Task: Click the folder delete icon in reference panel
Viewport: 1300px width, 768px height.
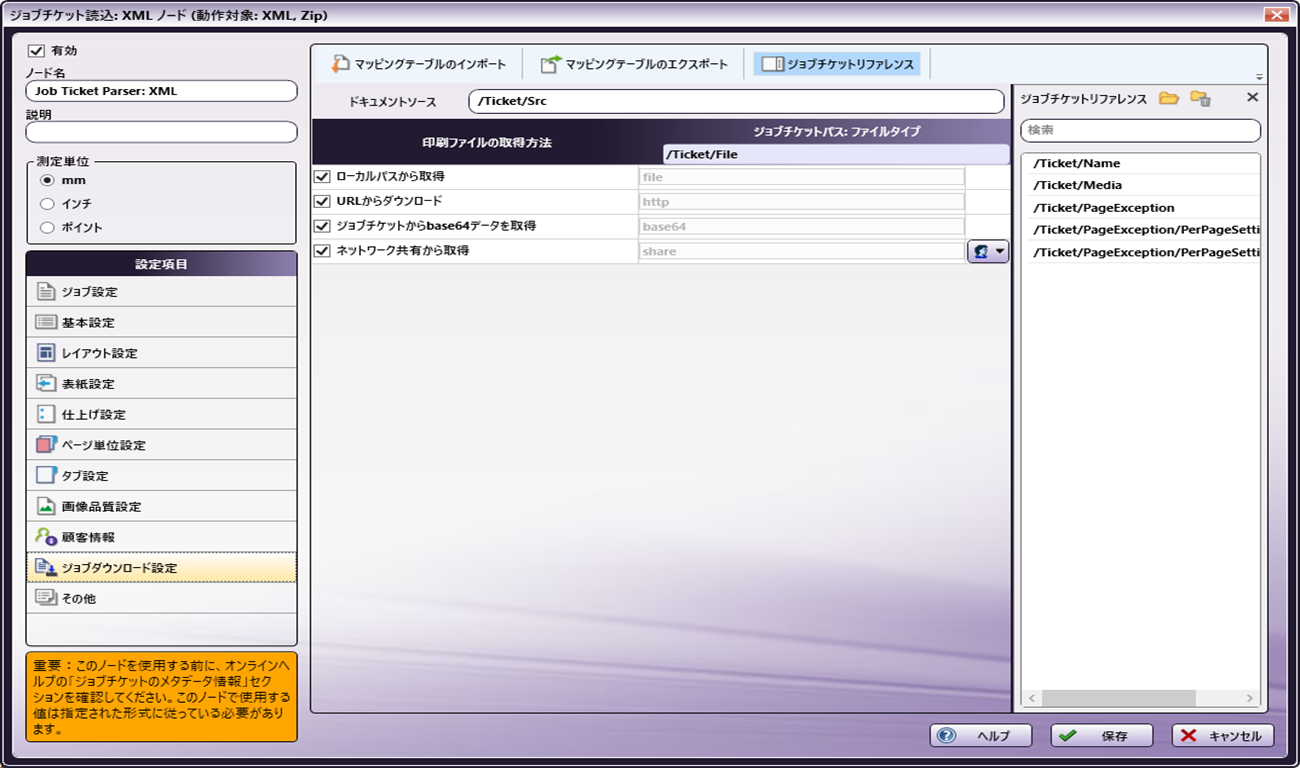Action: [x=1200, y=98]
